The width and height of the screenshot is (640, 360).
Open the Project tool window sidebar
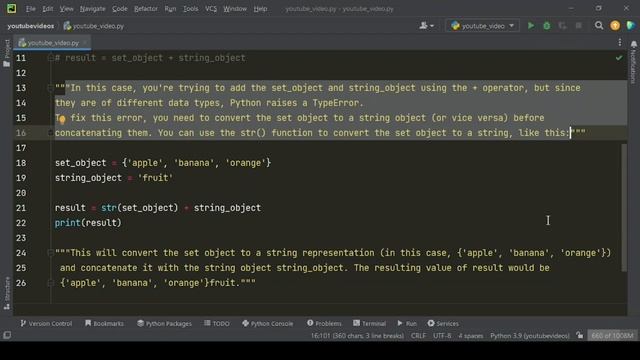pyautogui.click(x=7, y=53)
